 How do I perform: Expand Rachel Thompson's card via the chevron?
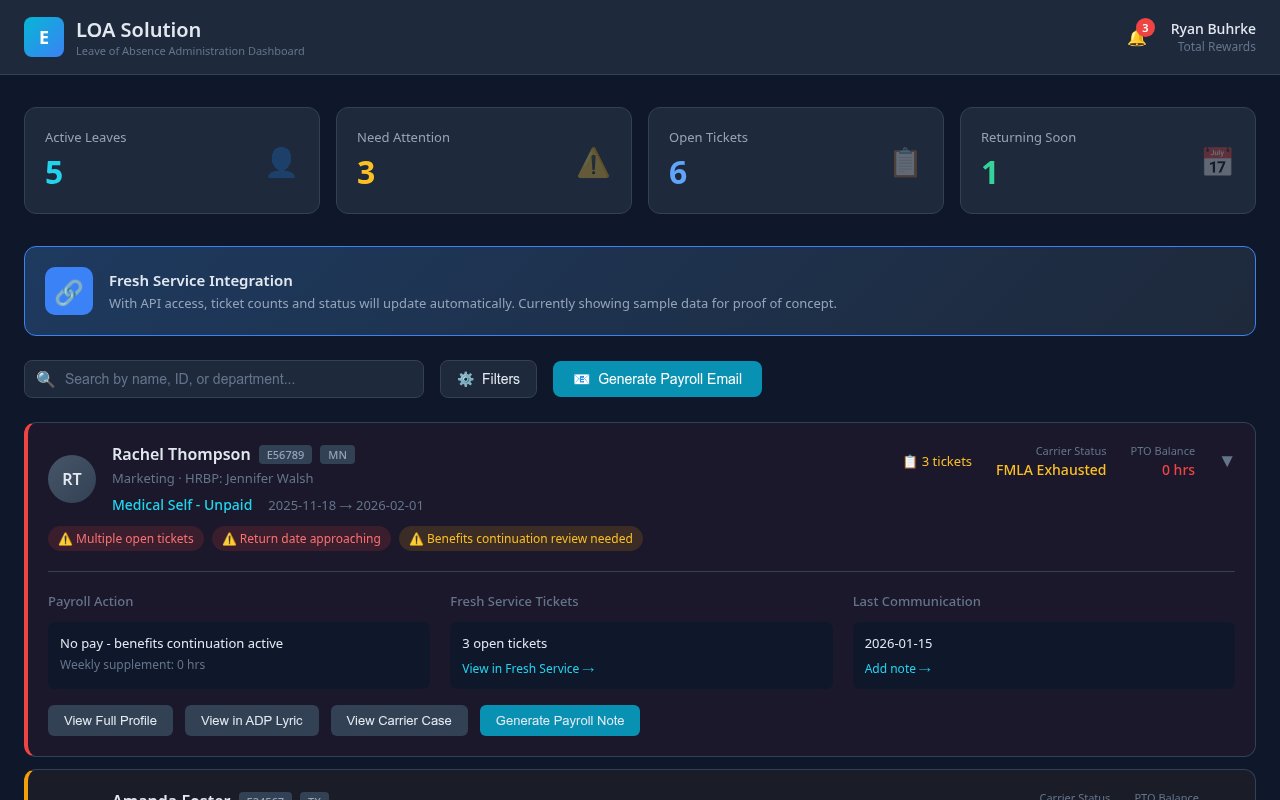(1227, 461)
